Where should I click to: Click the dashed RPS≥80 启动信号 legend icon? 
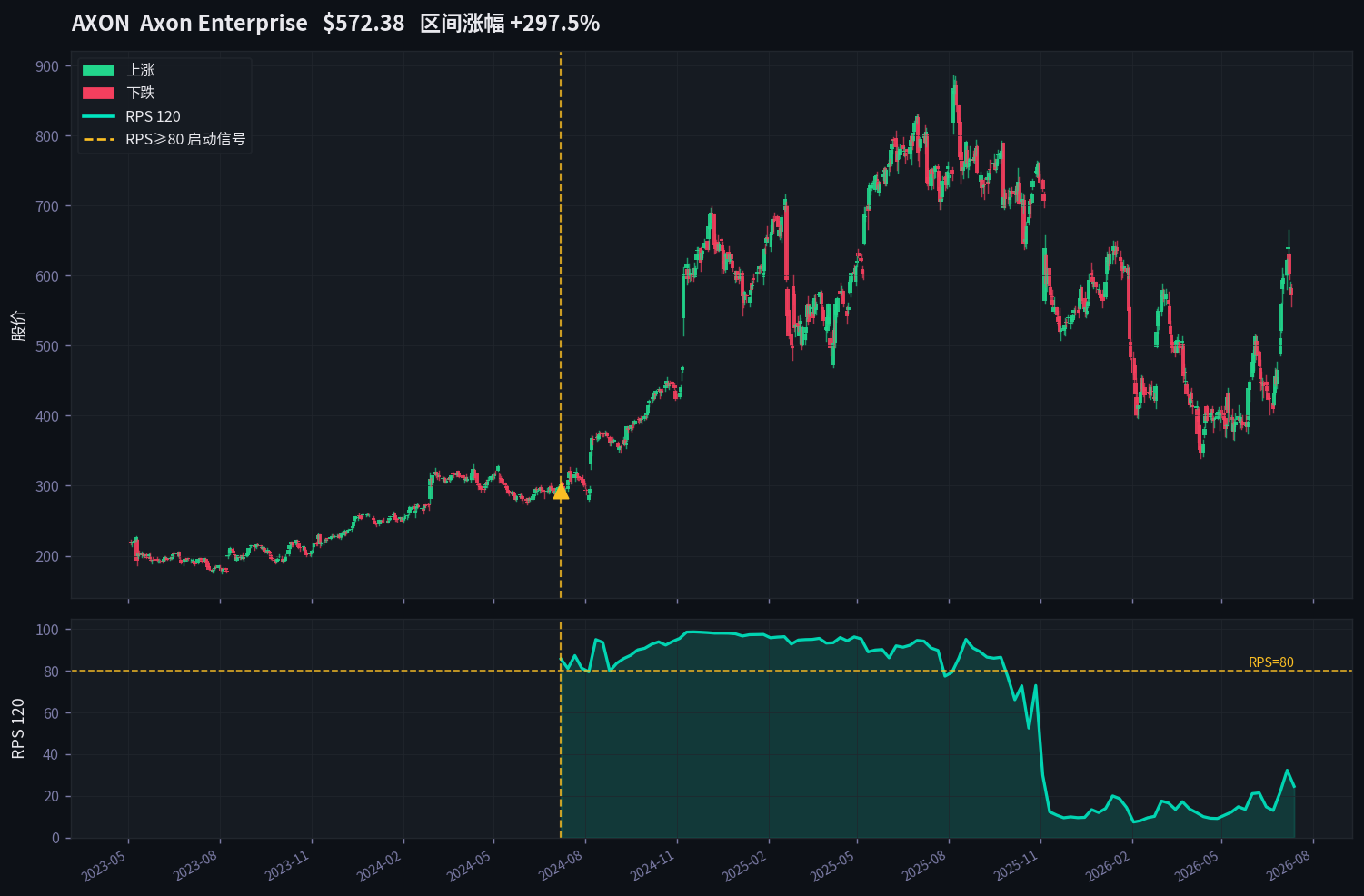point(98,139)
